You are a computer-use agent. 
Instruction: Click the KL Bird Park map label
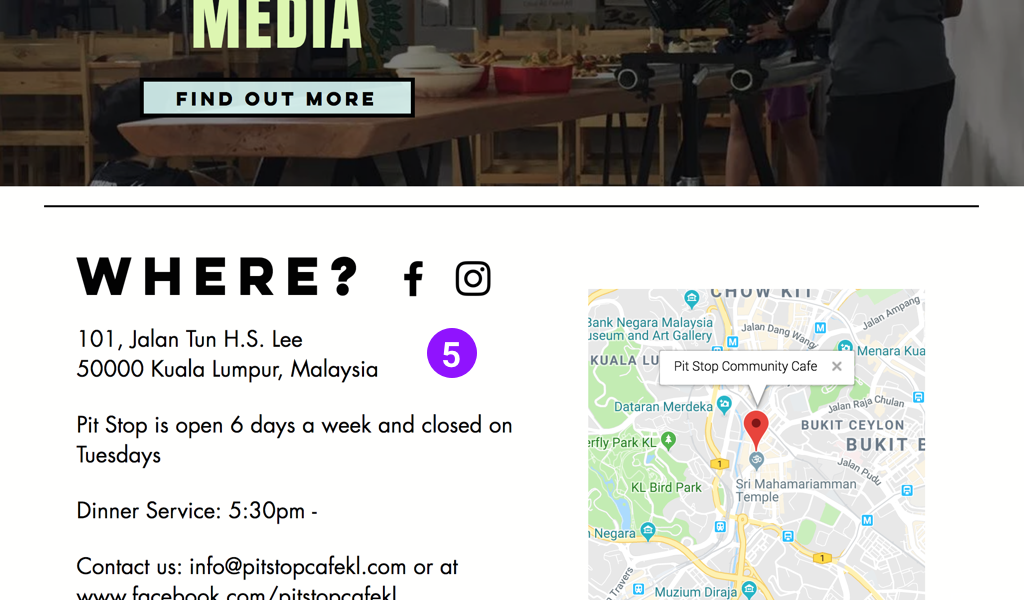click(x=666, y=487)
